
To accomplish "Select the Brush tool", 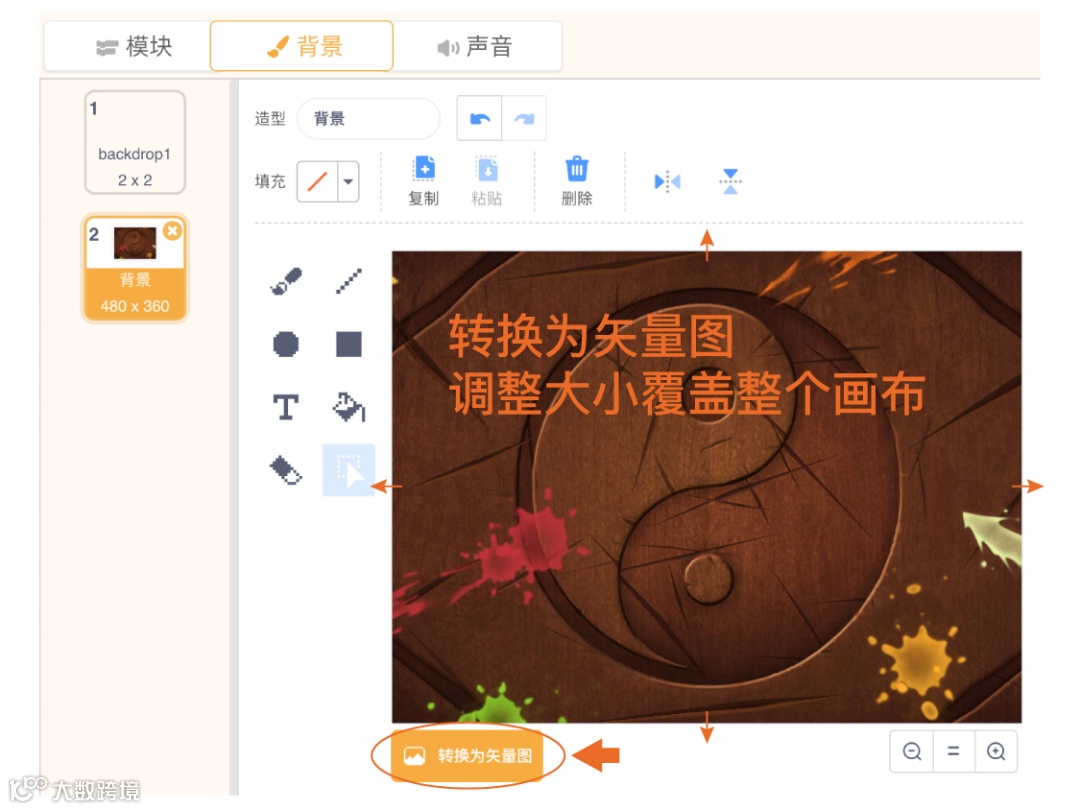I will (286, 281).
